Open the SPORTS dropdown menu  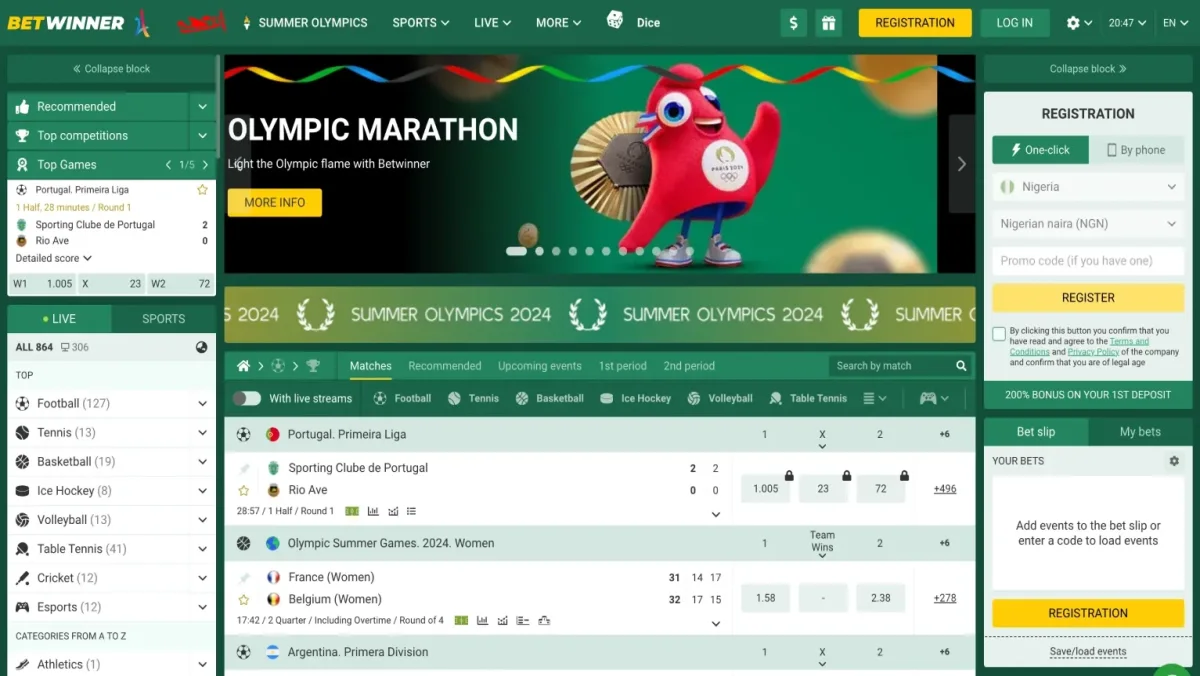pyautogui.click(x=421, y=23)
